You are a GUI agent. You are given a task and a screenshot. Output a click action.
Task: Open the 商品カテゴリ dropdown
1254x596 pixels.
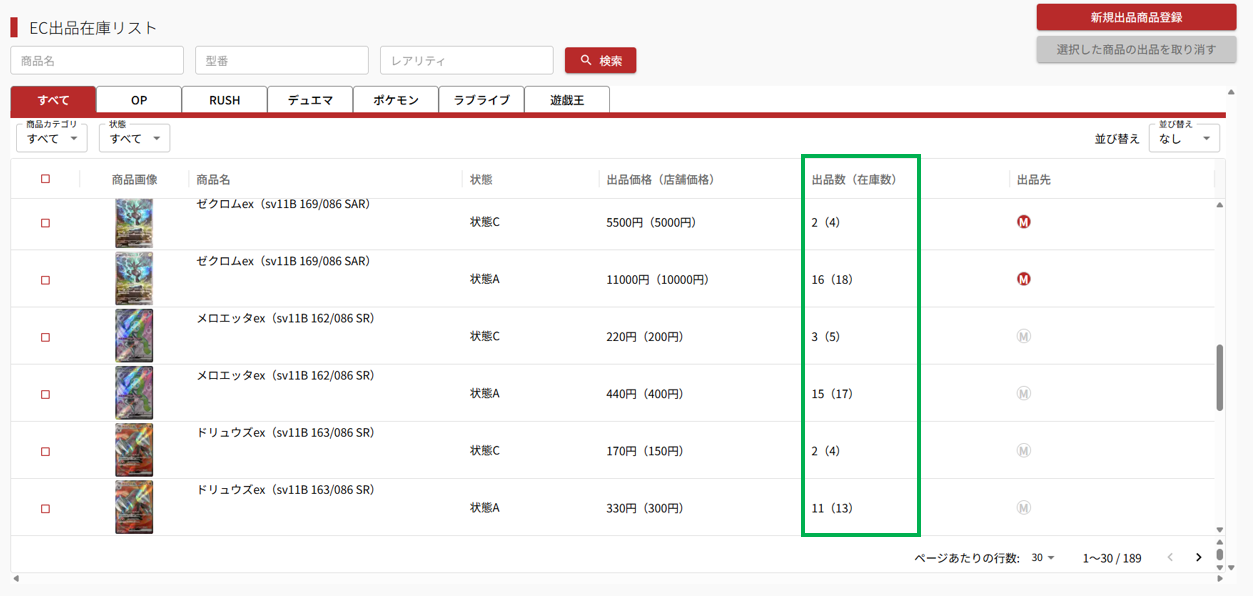click(52, 139)
